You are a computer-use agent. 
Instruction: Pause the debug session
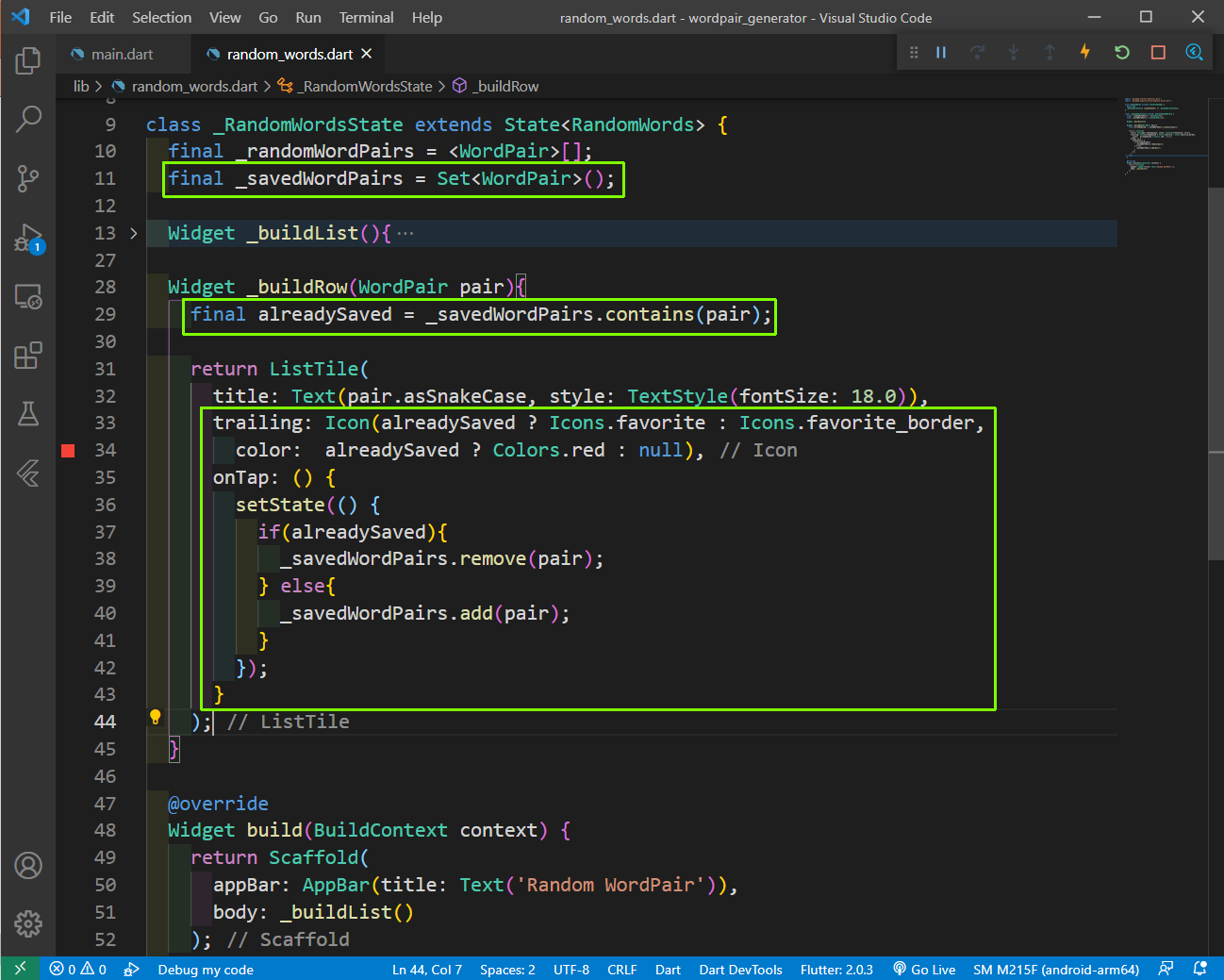pyautogui.click(x=941, y=53)
